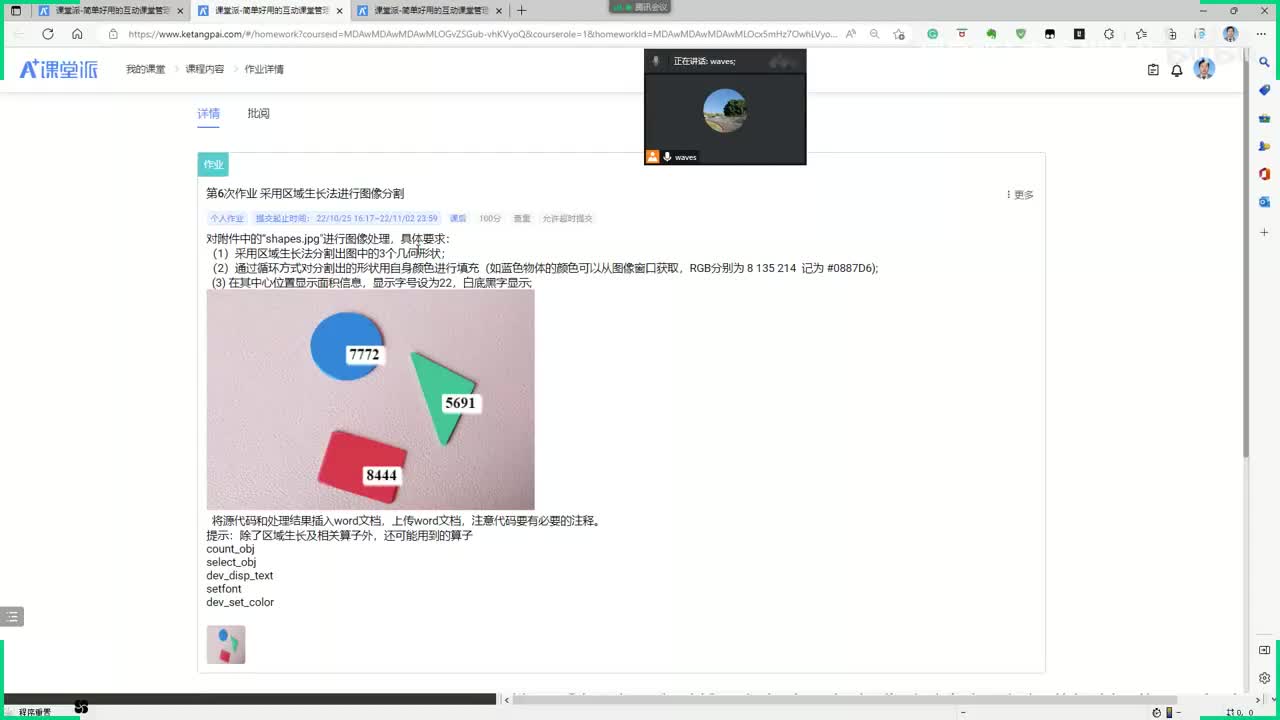This screenshot has height=720, width=1280.
Task: Open a new browser tab
Action: (521, 10)
